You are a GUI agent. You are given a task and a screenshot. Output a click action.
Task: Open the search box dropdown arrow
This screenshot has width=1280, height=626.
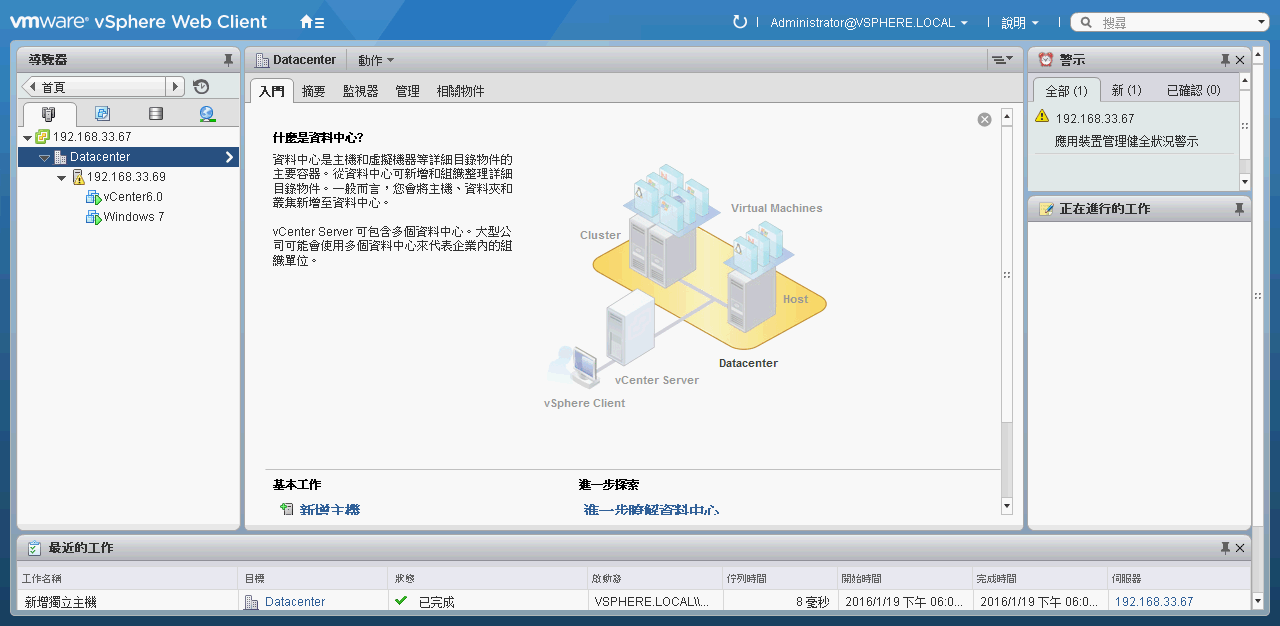pyautogui.click(x=1261, y=22)
